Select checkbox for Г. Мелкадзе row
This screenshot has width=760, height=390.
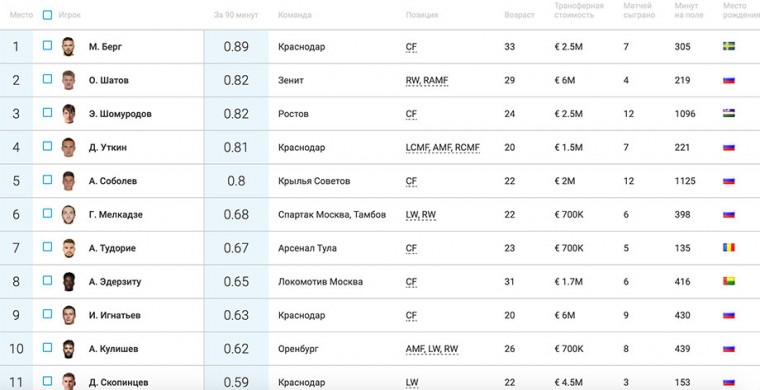(x=47, y=213)
